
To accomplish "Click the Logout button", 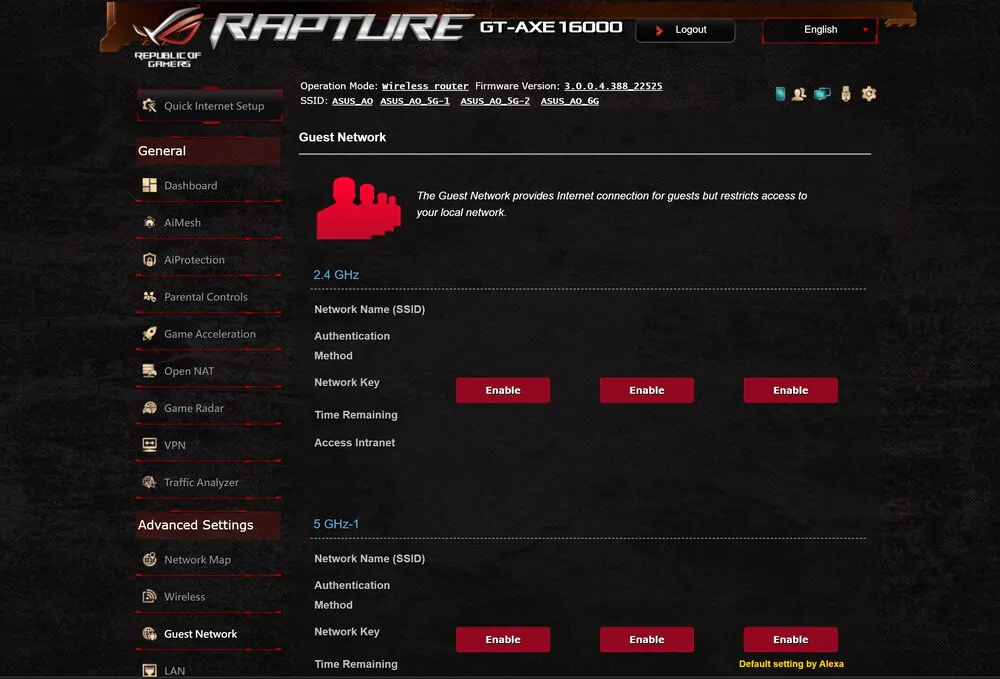I will coord(685,30).
